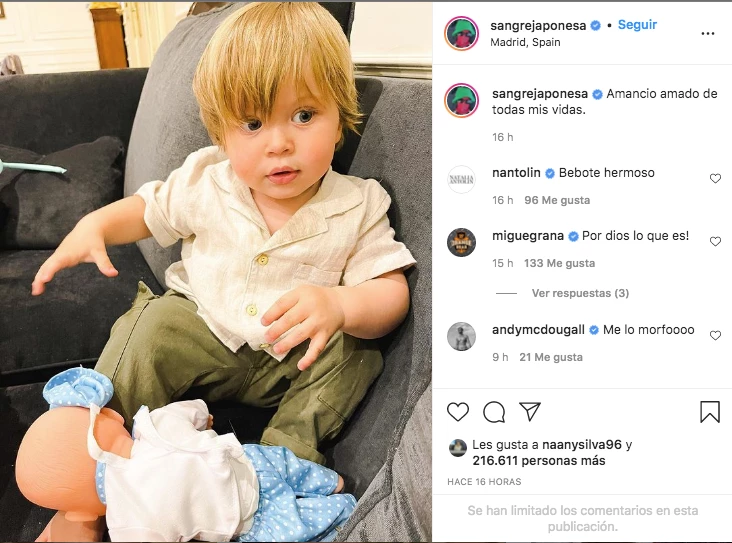
Task: Show who liked nantolin's comment, 96 Me gusta
Action: (557, 200)
